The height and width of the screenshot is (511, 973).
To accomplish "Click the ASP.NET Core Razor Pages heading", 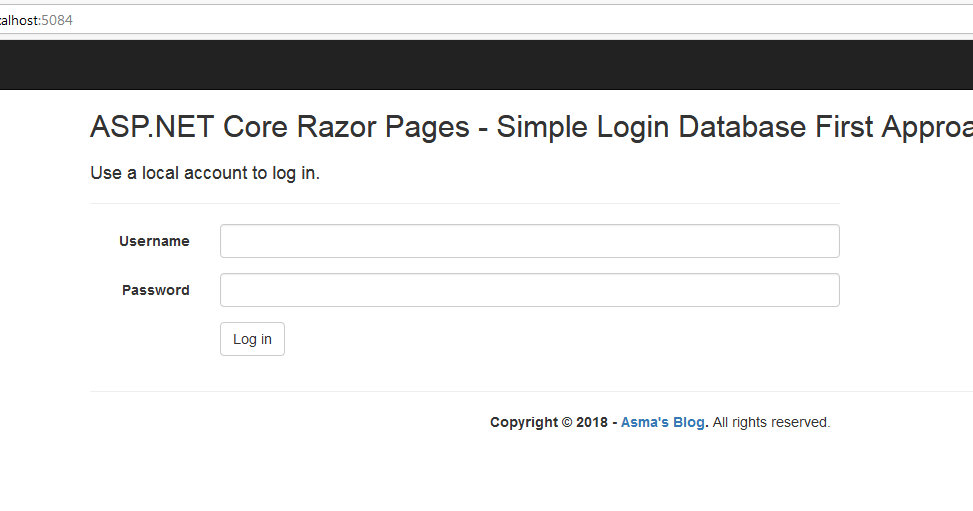I will pyautogui.click(x=531, y=127).
